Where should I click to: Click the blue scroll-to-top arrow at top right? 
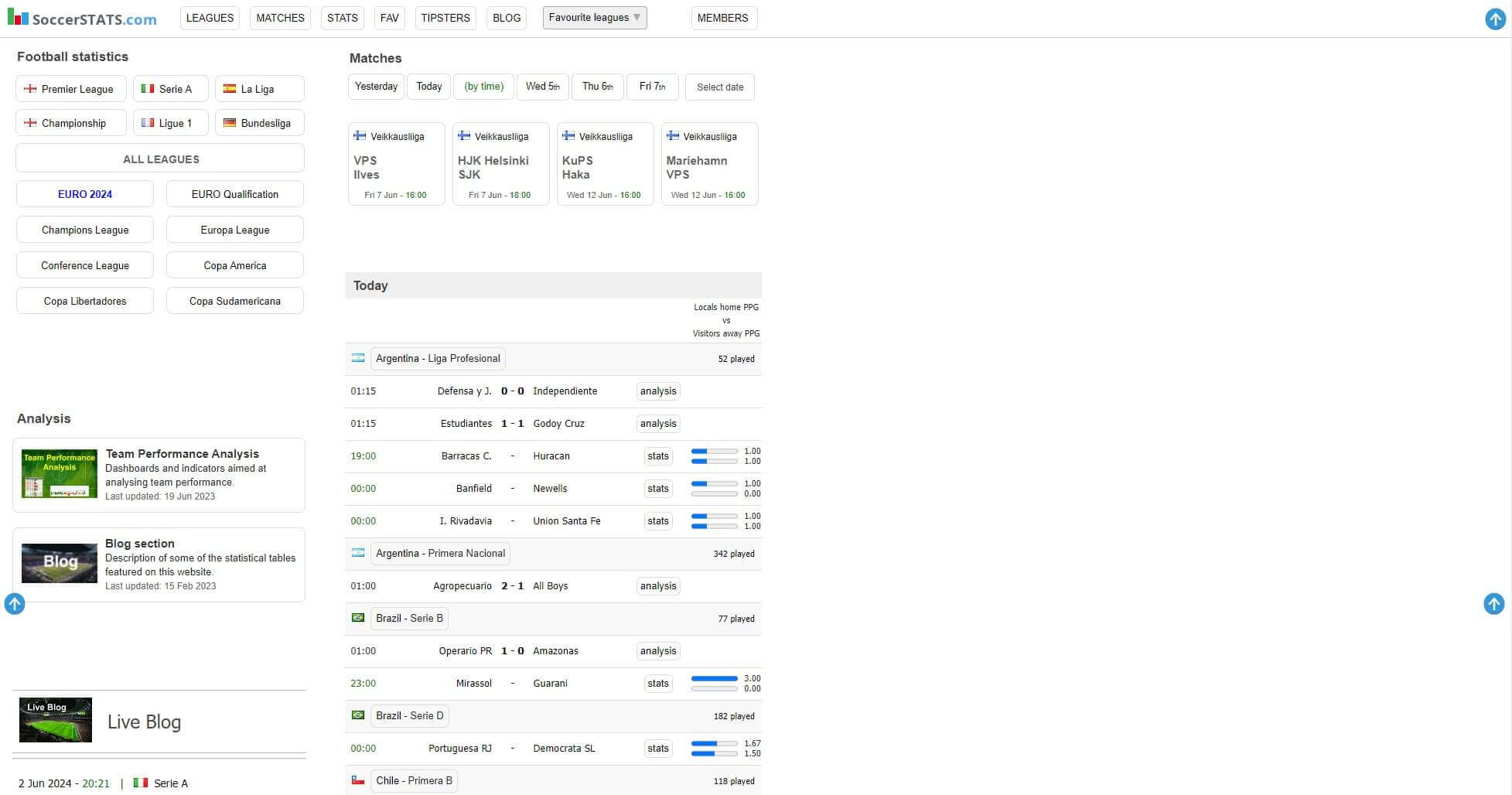tap(1495, 19)
